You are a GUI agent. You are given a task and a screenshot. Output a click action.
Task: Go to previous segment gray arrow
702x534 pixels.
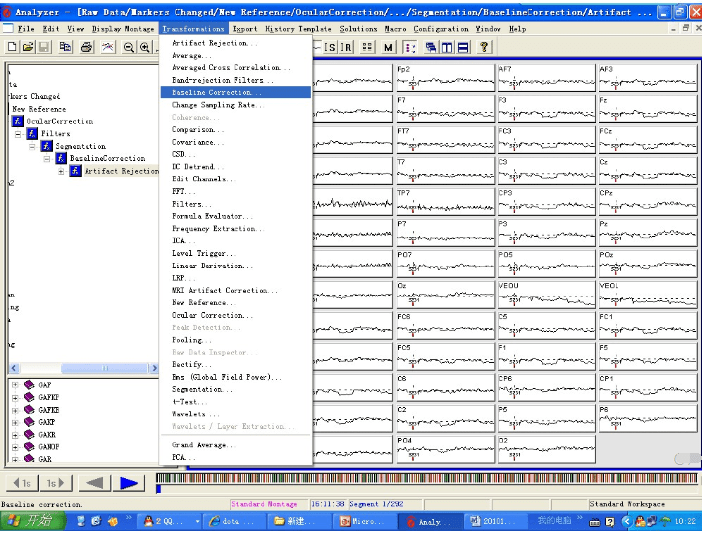click(x=94, y=483)
